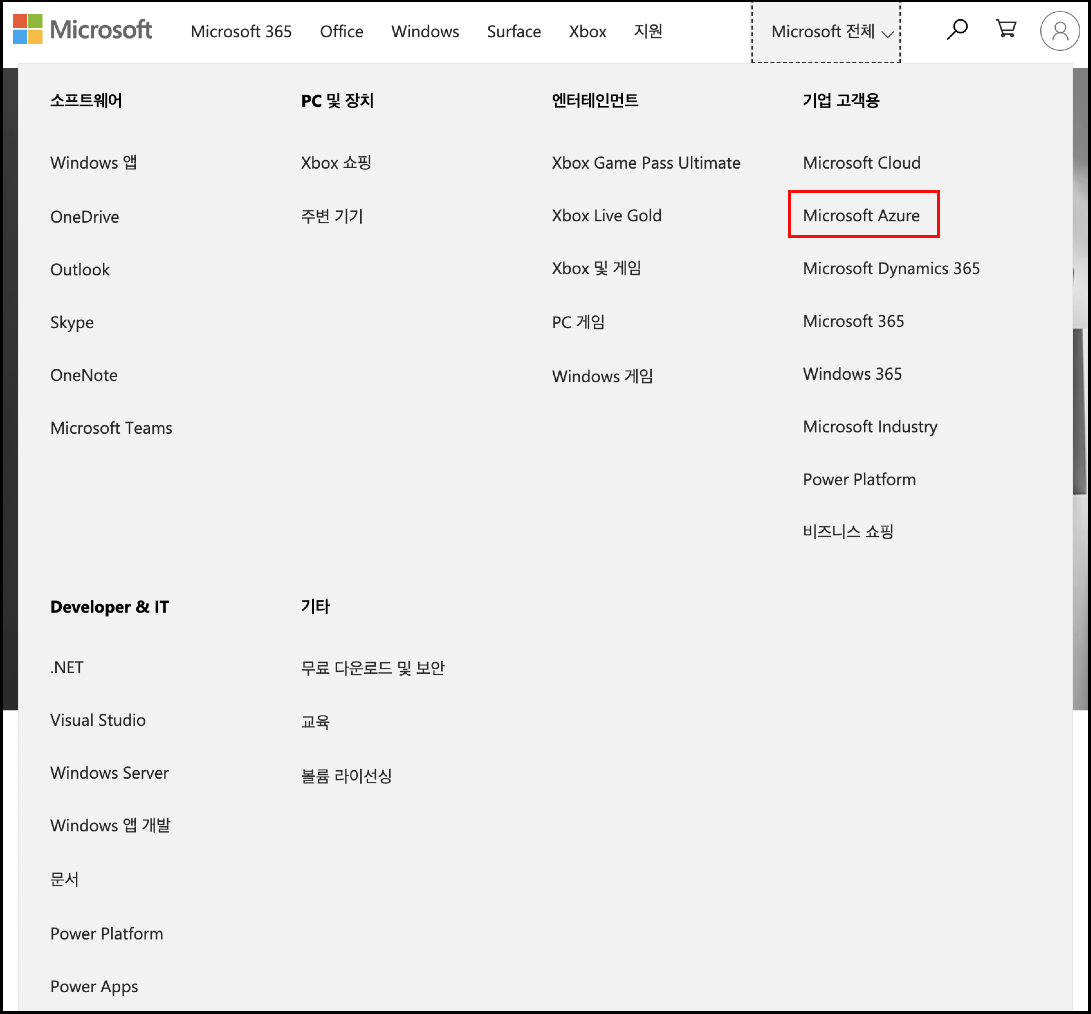Open 볼륨 라이선싱 link

pyautogui.click(x=346, y=776)
